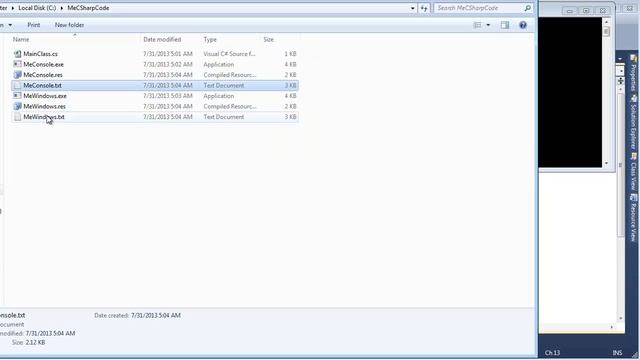Change view using the view layout icon
Viewport: 640px width, 360px height.
477,25
